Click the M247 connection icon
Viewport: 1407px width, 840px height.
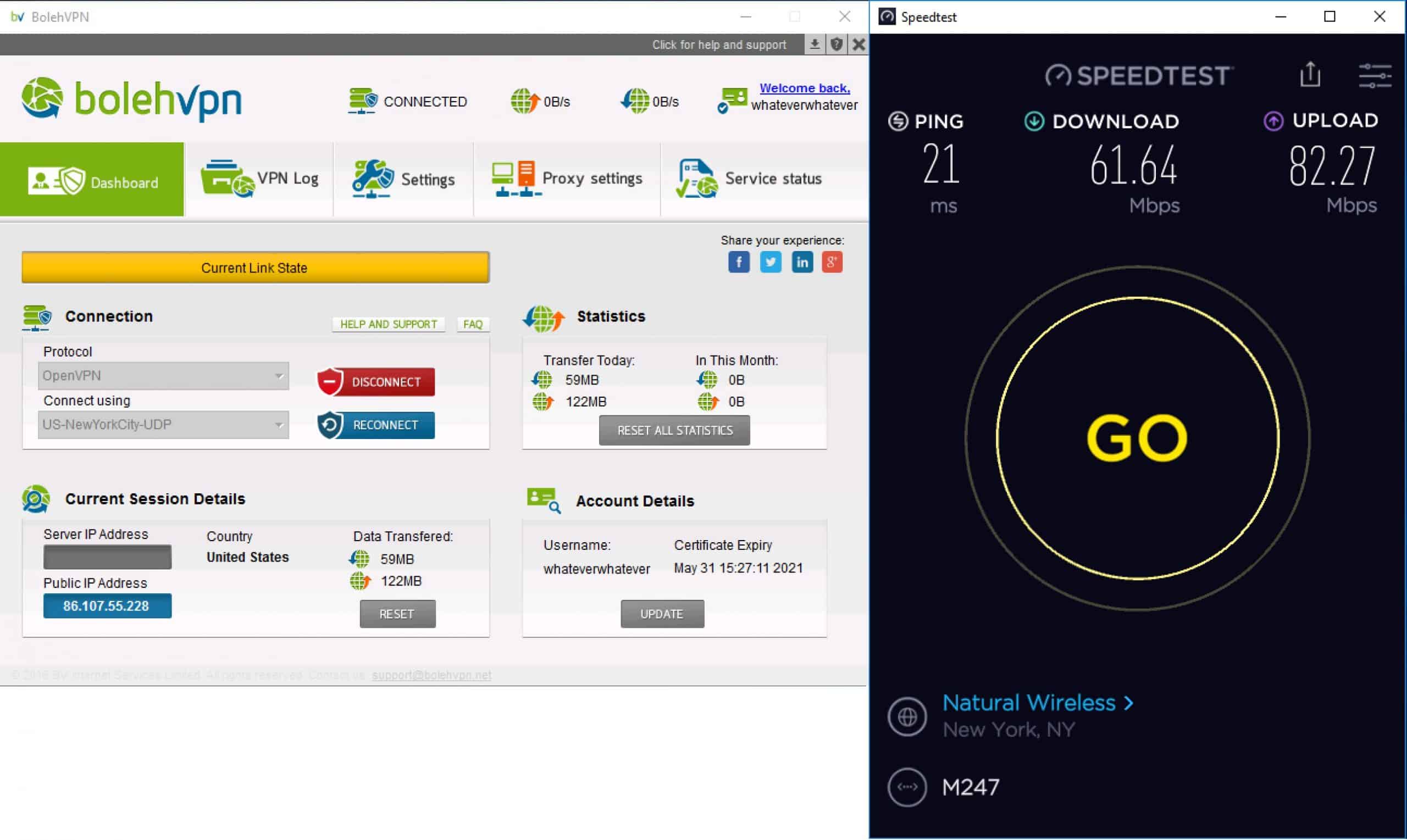pos(907,787)
